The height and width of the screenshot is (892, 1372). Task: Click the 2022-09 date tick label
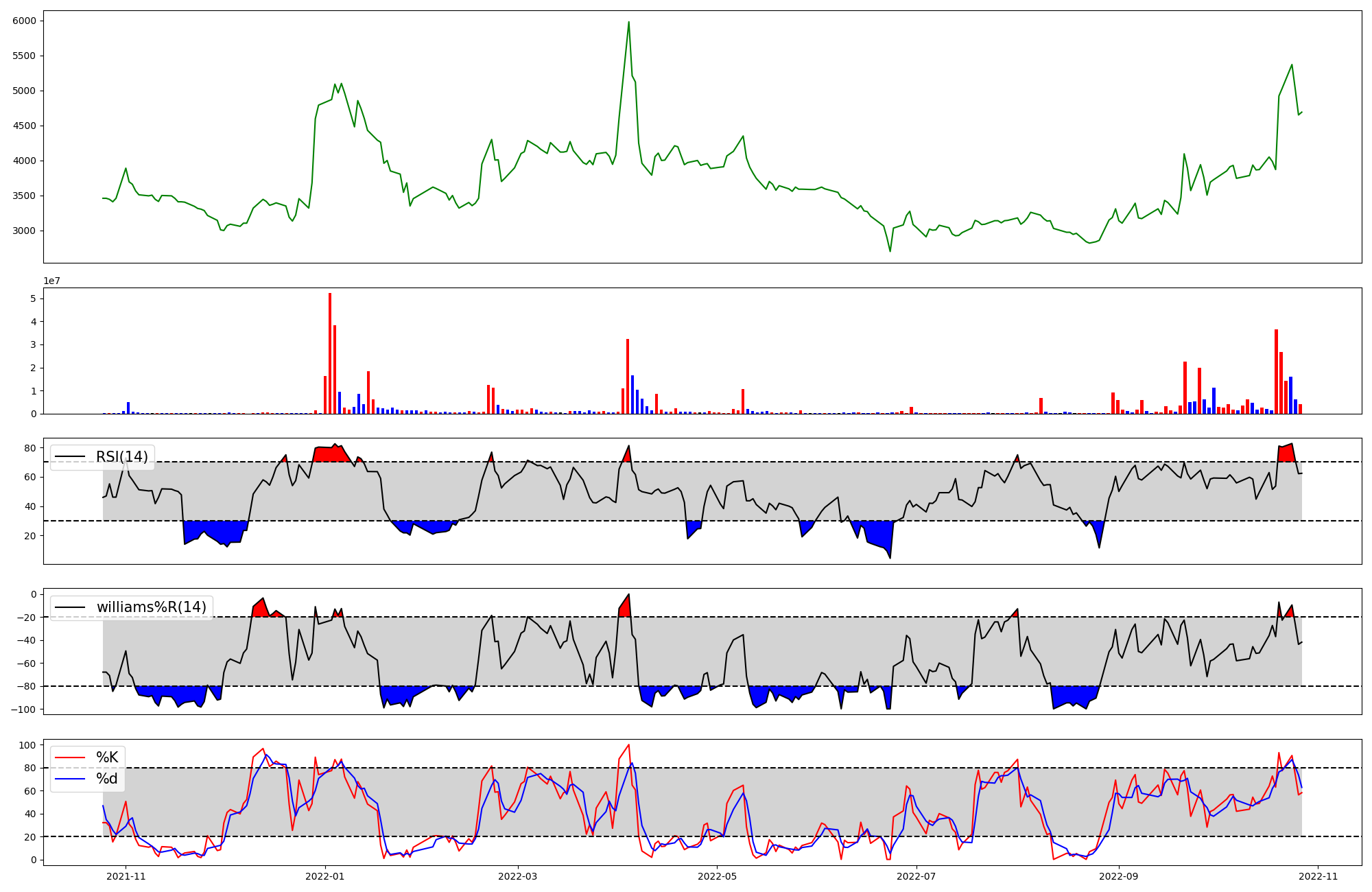tap(1119, 876)
